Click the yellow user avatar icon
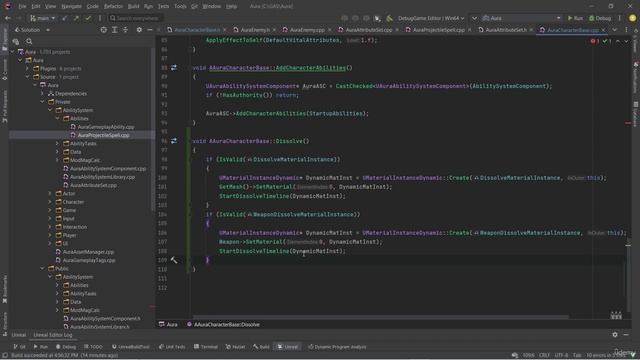 [x=632, y=18]
